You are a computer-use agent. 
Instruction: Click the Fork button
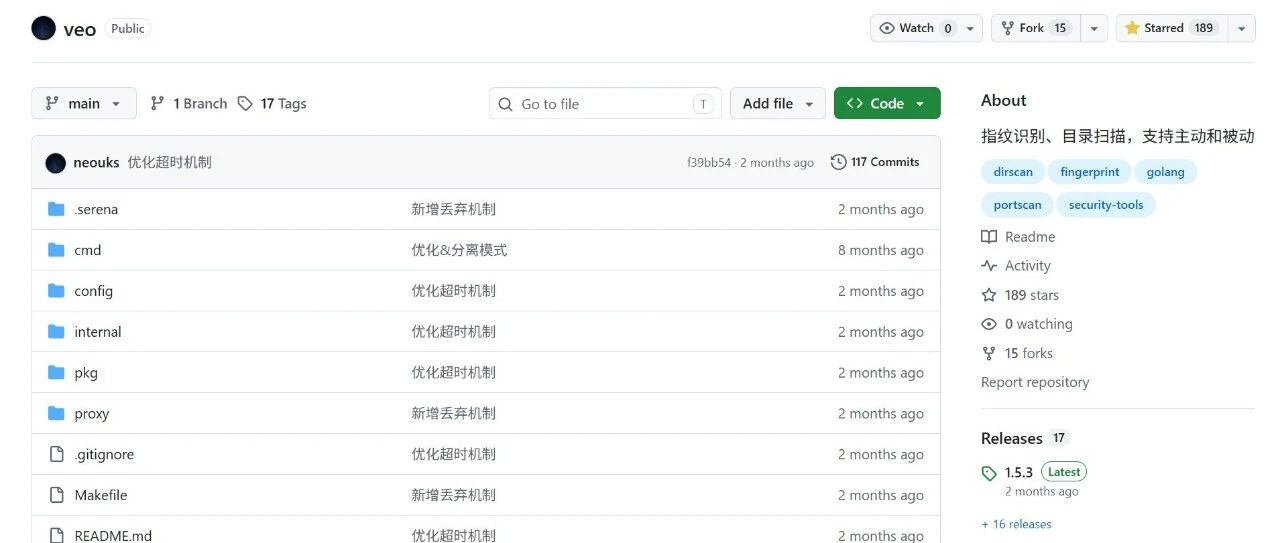pos(1036,28)
